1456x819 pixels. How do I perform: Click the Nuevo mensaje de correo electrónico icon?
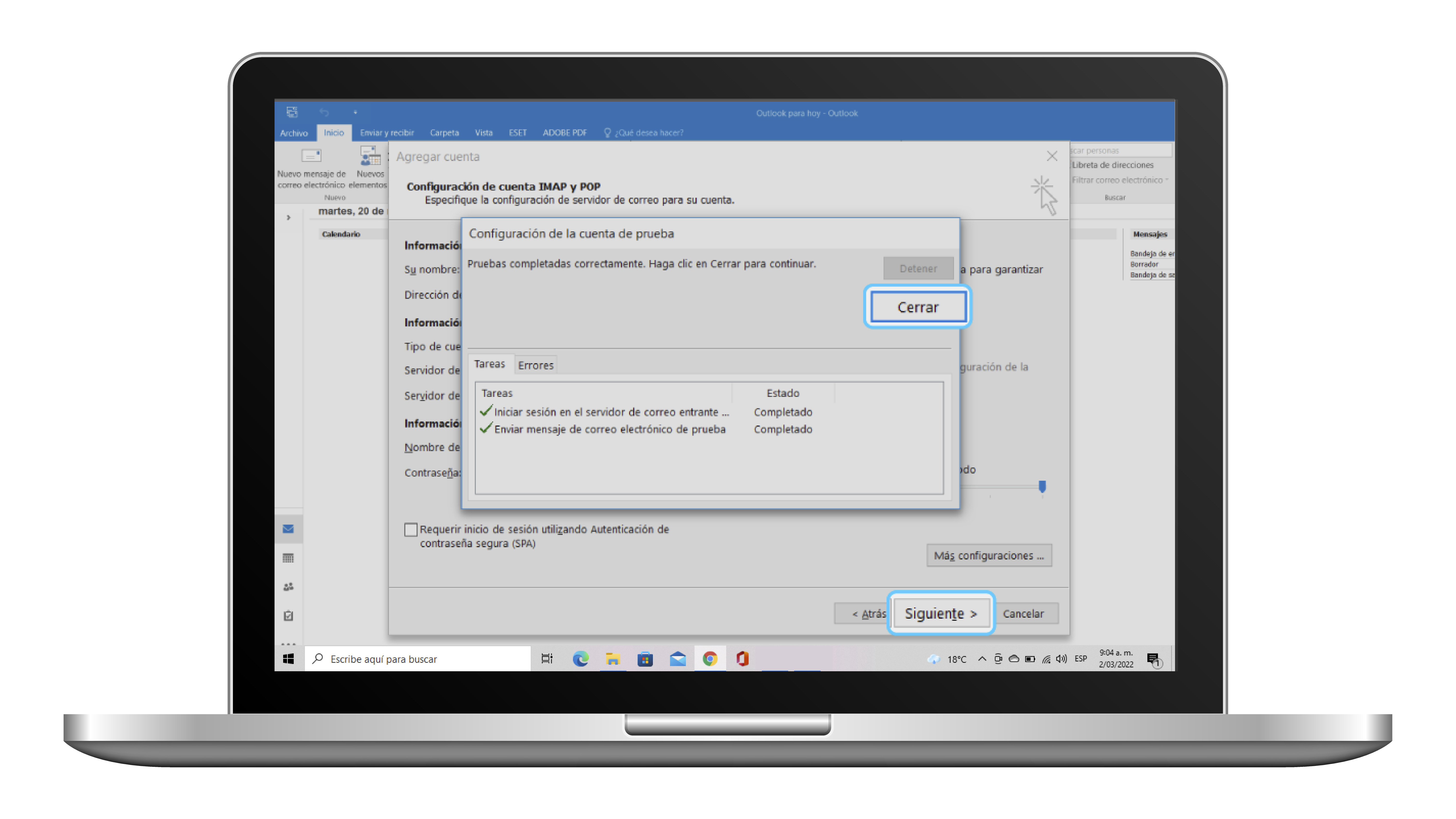pos(312,156)
